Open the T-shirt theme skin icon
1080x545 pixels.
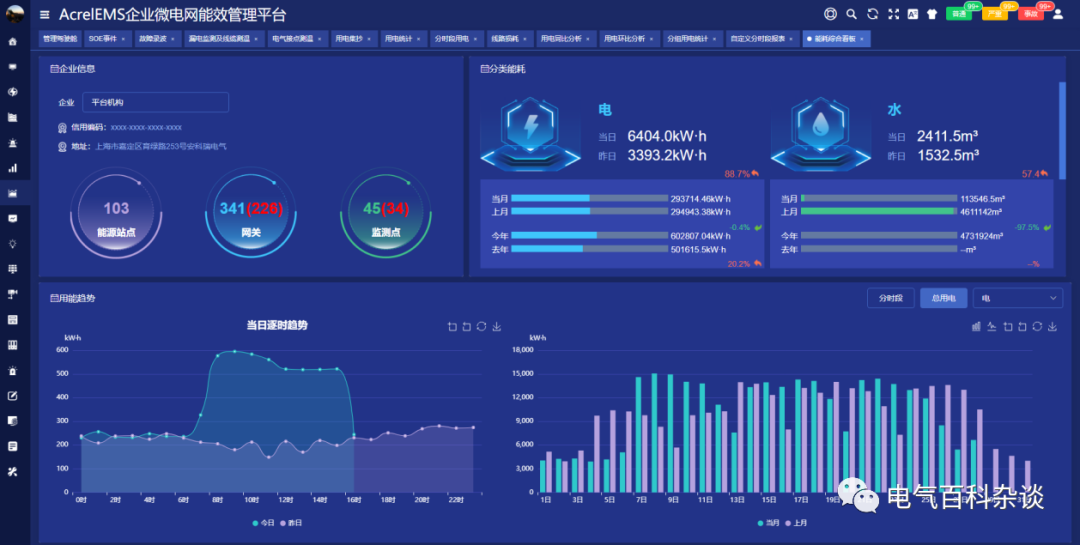point(932,14)
